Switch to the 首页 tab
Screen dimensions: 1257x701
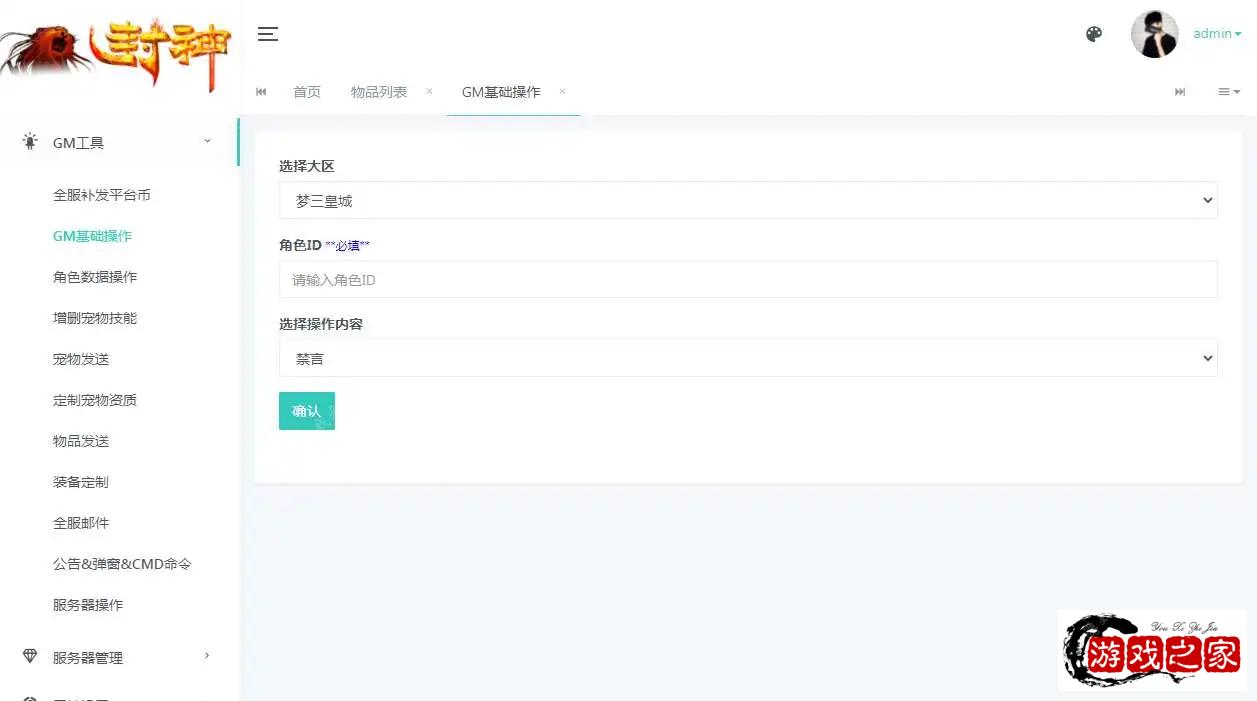pyautogui.click(x=307, y=91)
